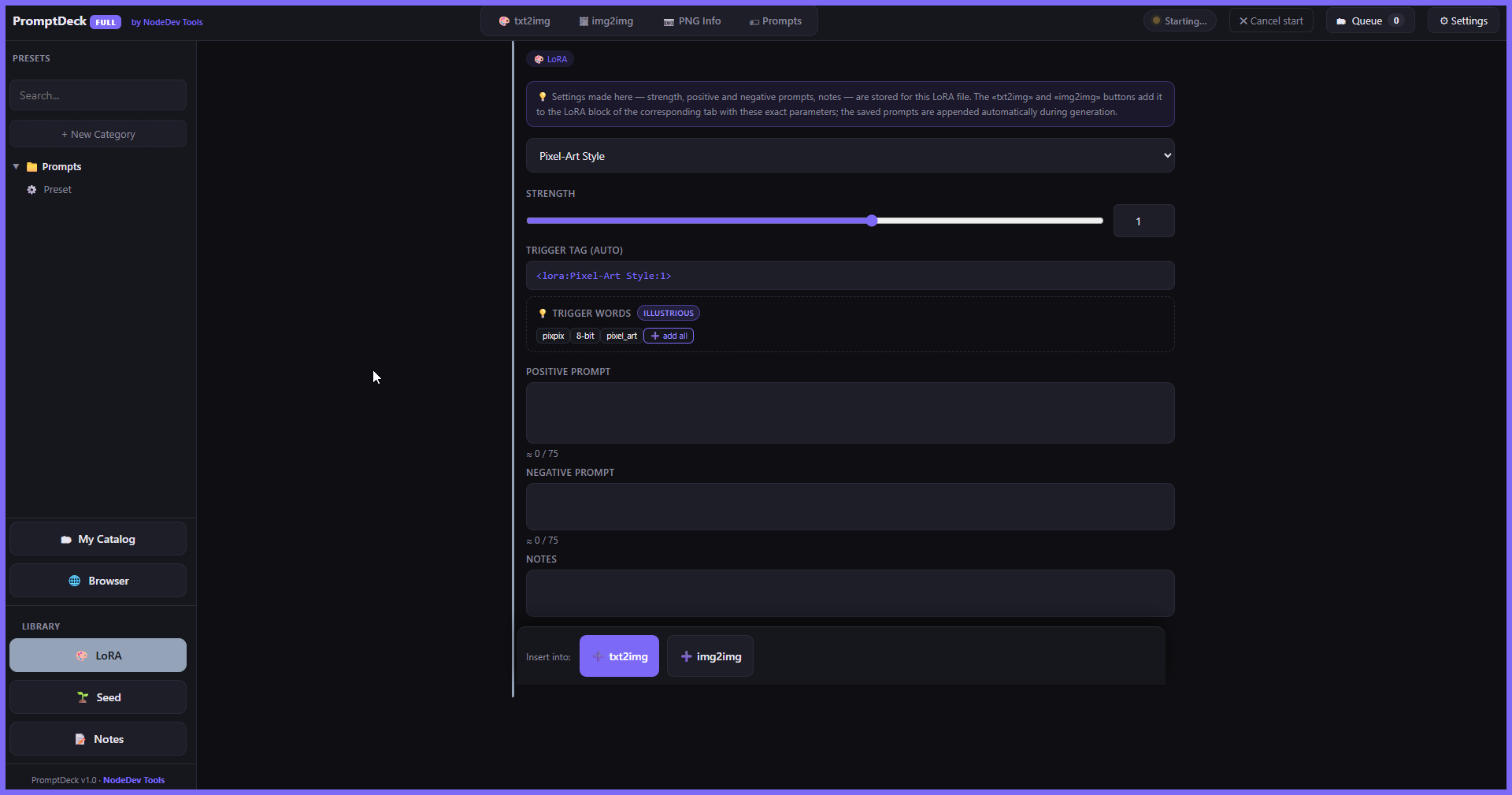1512x795 pixels.
Task: Click the Strength slider handle
Action: (x=872, y=221)
